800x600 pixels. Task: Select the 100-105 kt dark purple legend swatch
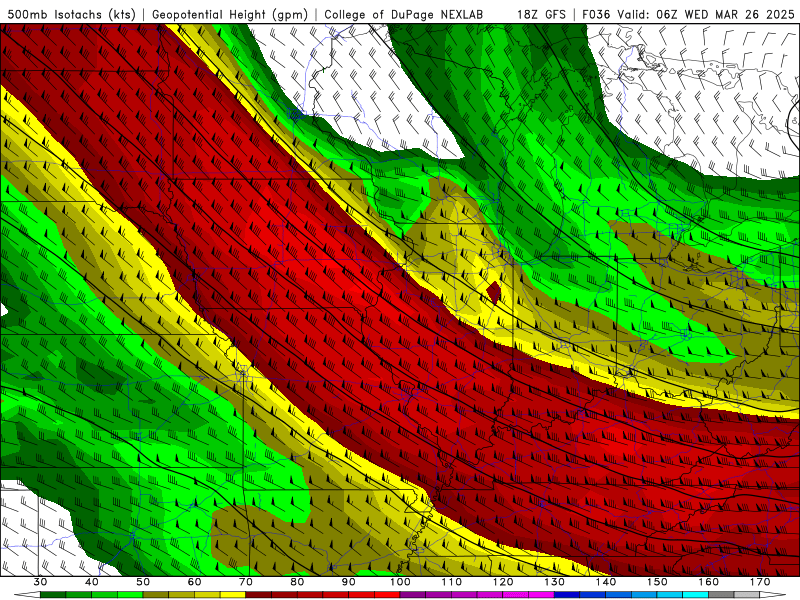point(413,595)
